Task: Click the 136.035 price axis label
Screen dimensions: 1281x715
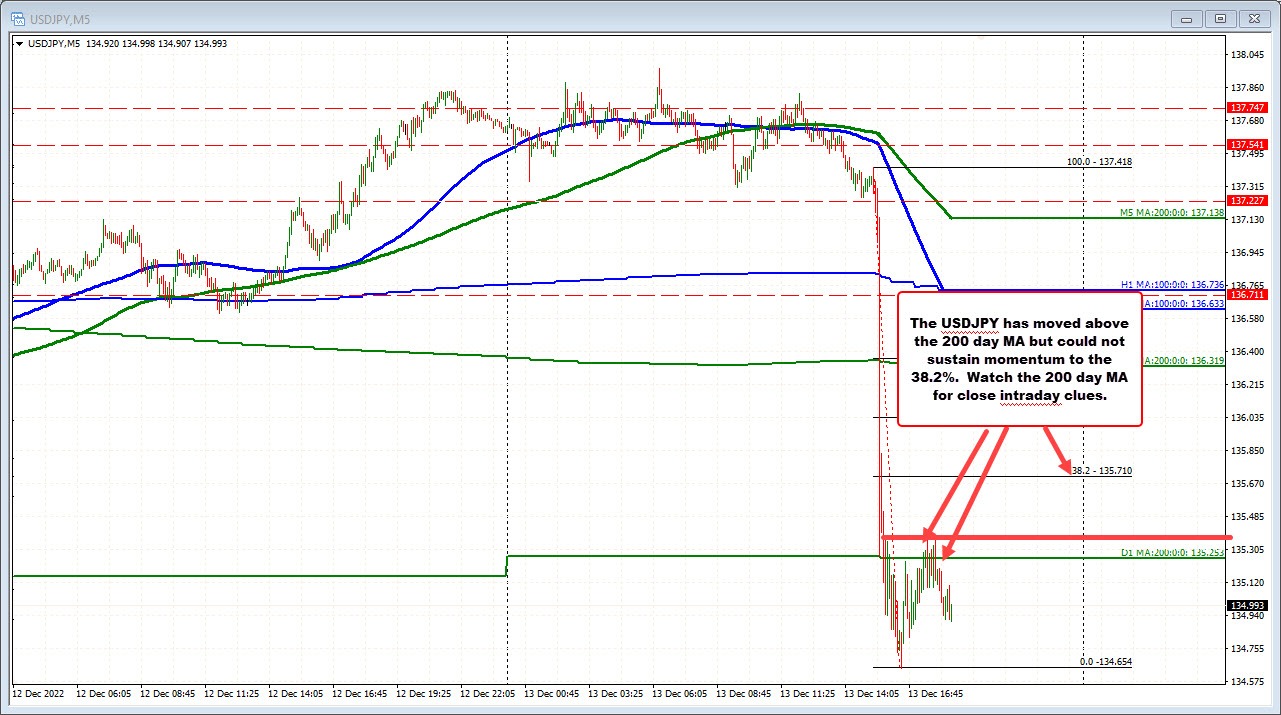Action: pos(1246,417)
